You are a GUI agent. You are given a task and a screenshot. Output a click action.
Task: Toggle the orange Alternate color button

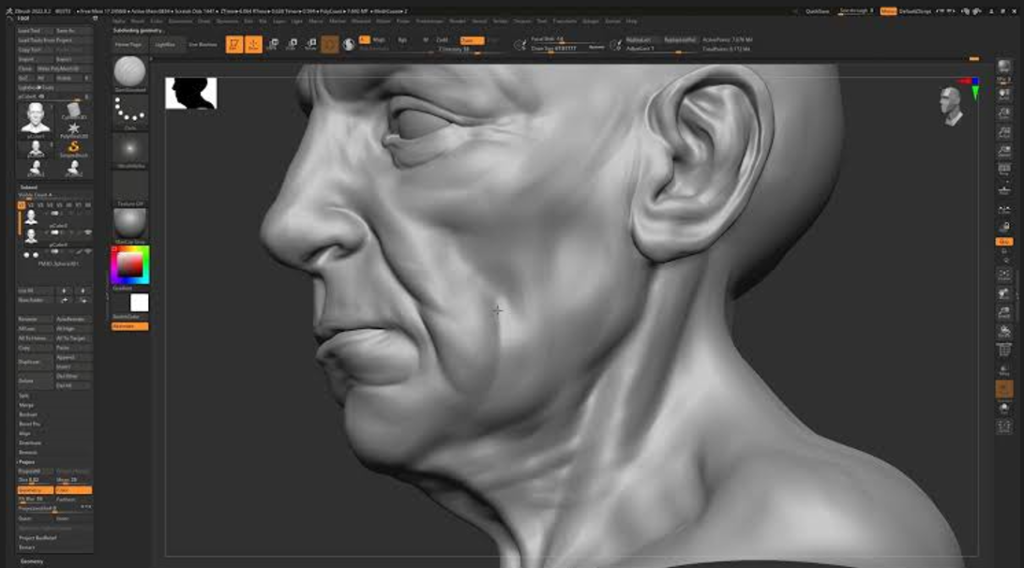(x=130, y=326)
